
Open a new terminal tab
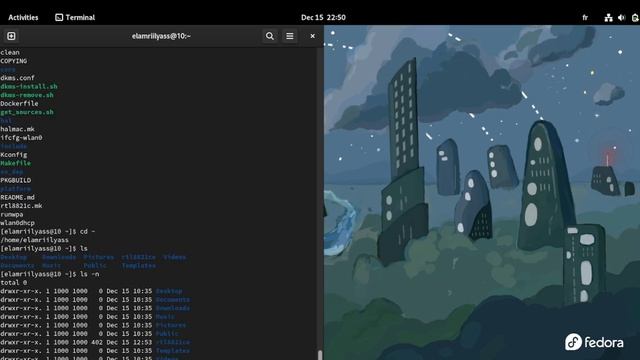(x=11, y=36)
